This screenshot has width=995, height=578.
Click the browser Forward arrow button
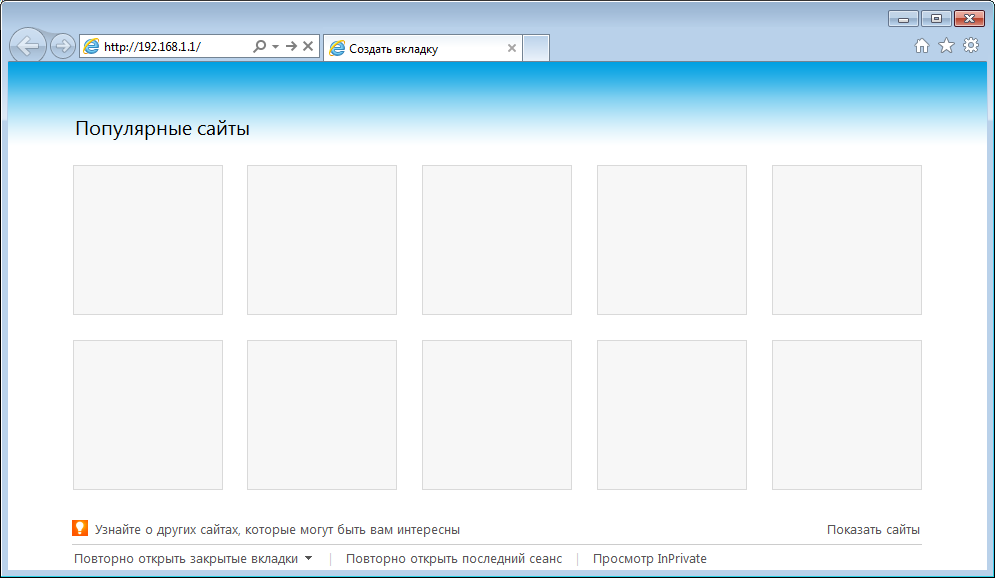point(63,46)
